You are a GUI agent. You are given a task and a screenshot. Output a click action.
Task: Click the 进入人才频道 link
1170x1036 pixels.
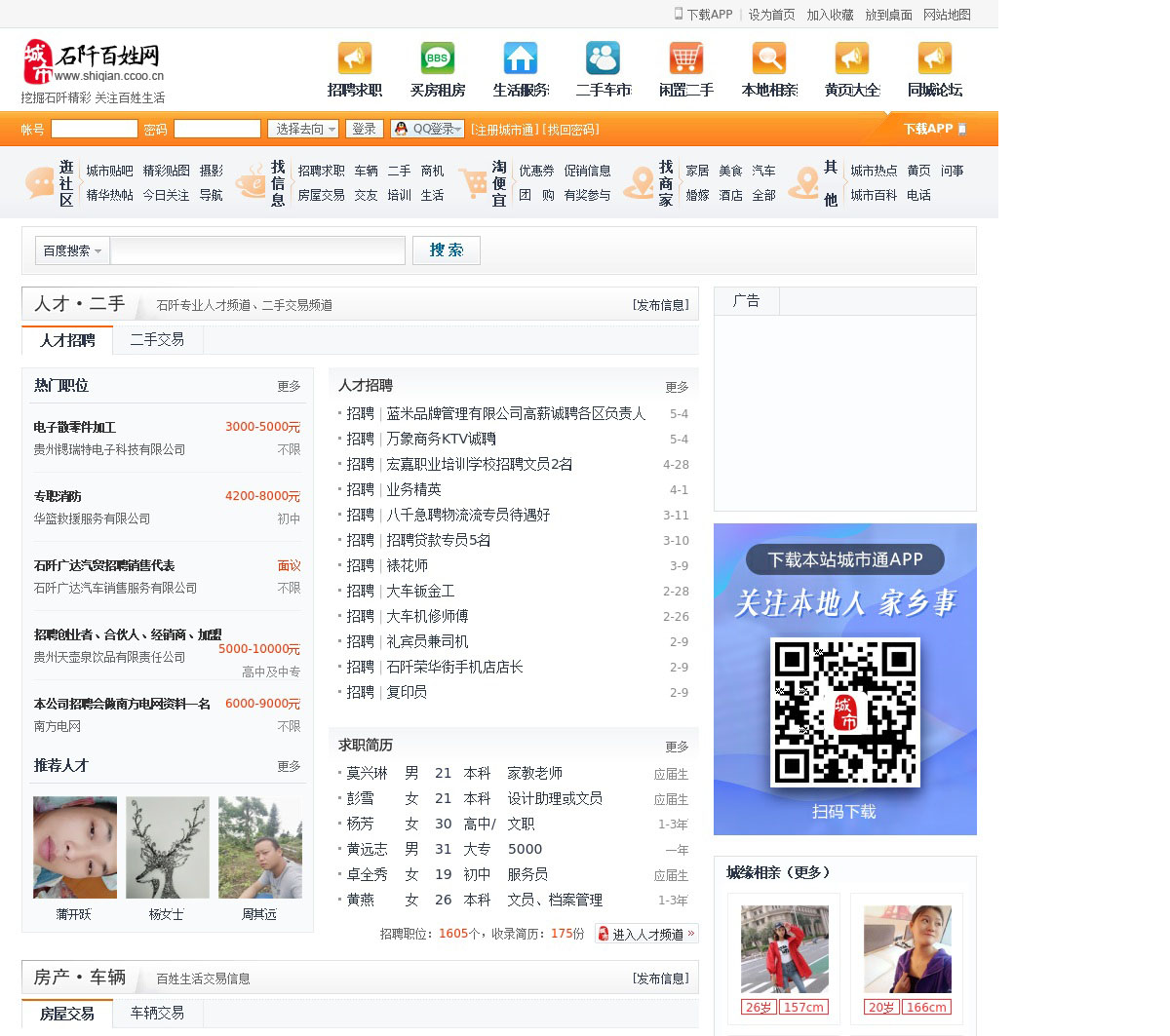pos(647,934)
